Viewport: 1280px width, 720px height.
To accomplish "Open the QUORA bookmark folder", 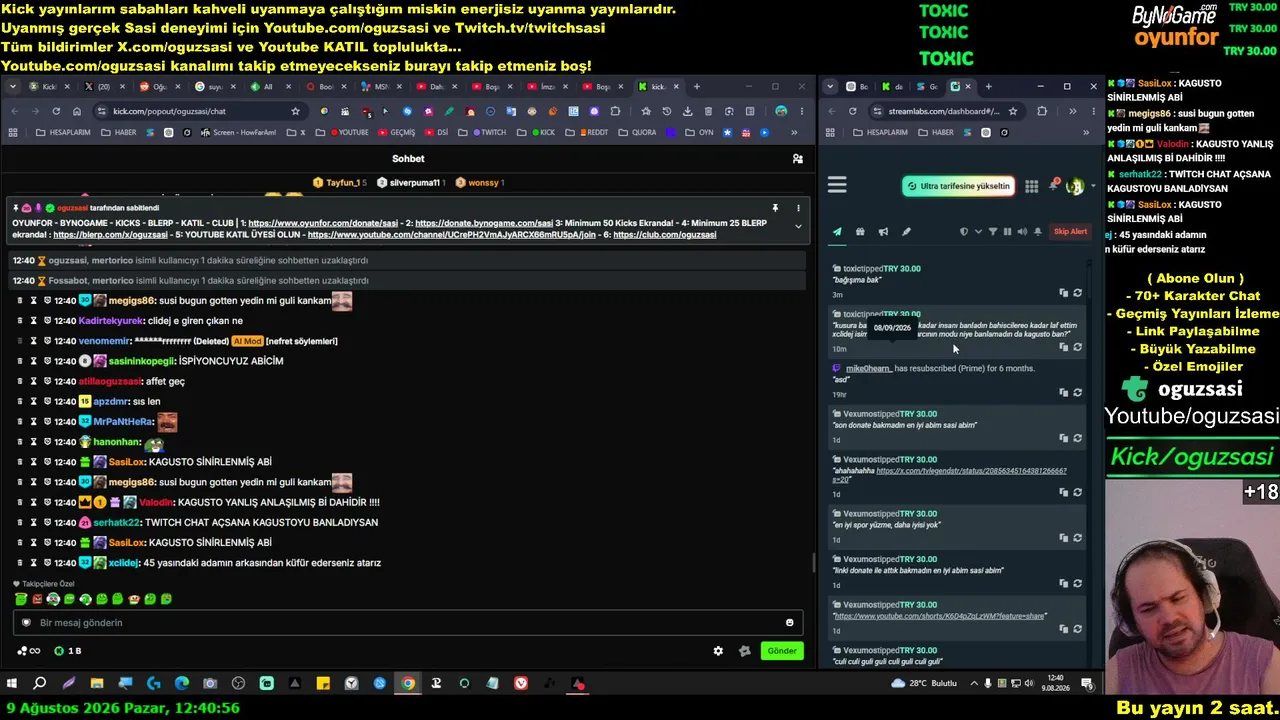I will [638, 132].
